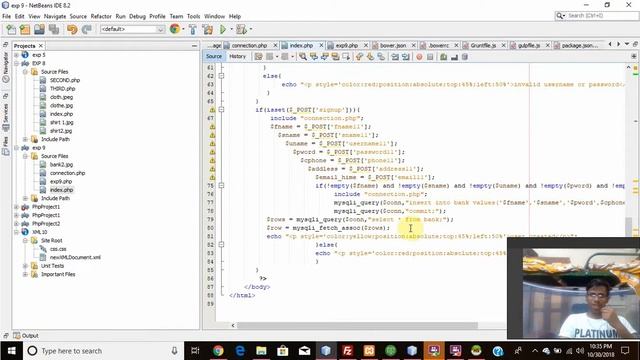
Task: Click the Shift Line Left icon
Action: pyautogui.click(x=395, y=57)
